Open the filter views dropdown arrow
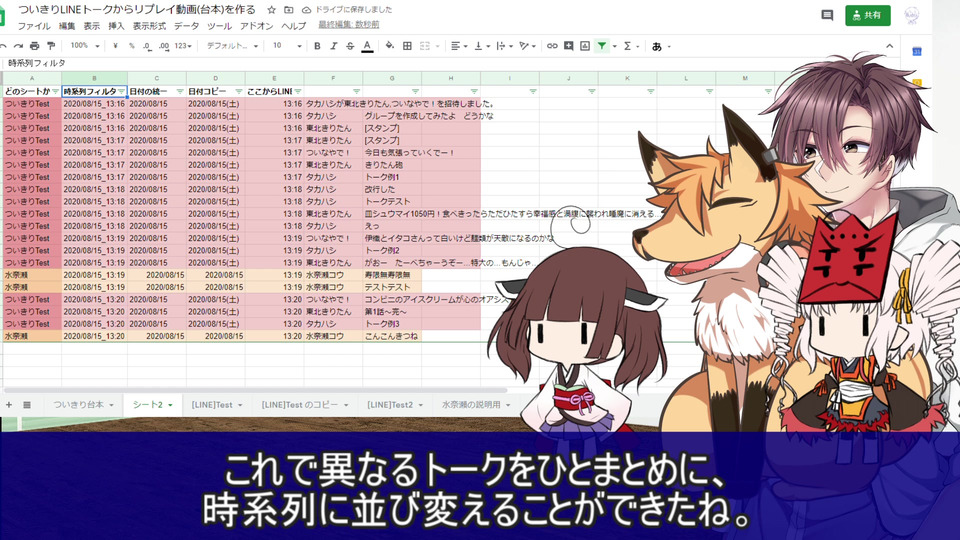Screen dimensions: 960x540 point(615,46)
